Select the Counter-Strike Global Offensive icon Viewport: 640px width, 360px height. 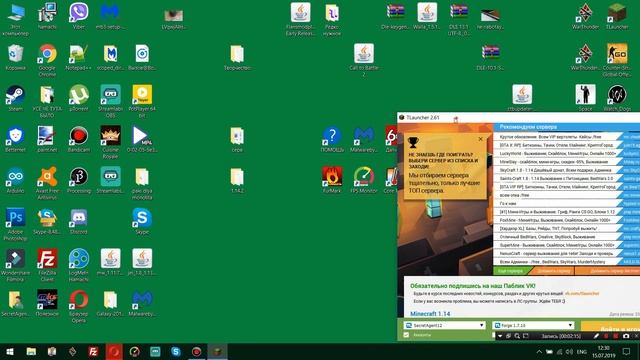click(617, 60)
